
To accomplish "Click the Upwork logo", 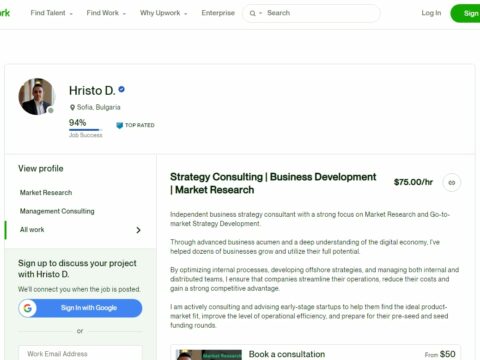I will [5, 13].
